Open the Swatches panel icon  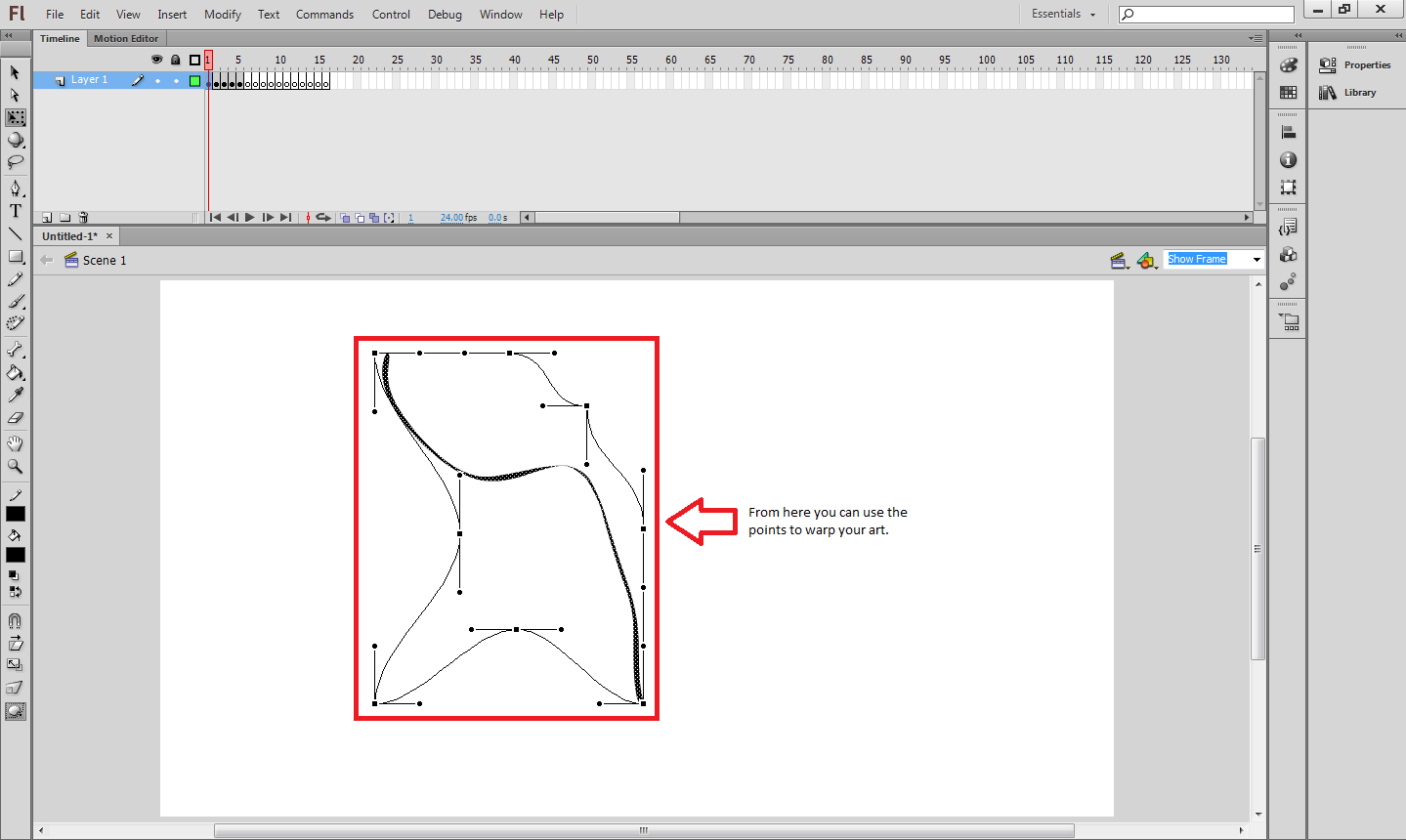tap(1288, 93)
